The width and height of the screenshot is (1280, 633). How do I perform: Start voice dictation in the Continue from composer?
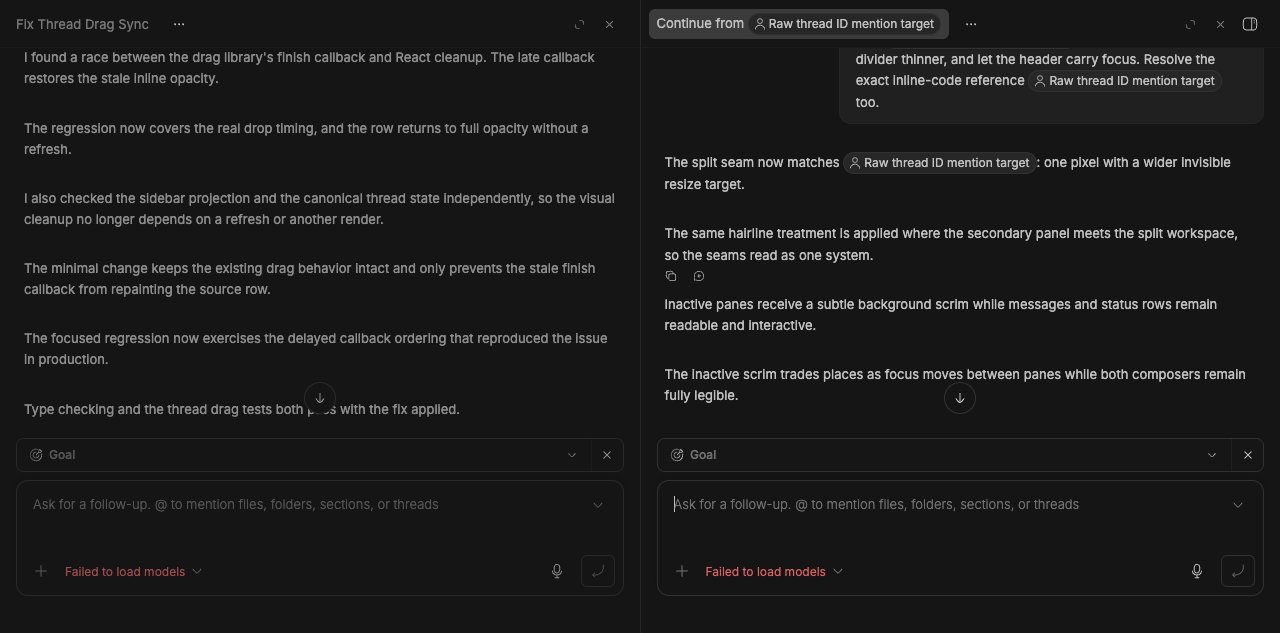coord(1197,571)
